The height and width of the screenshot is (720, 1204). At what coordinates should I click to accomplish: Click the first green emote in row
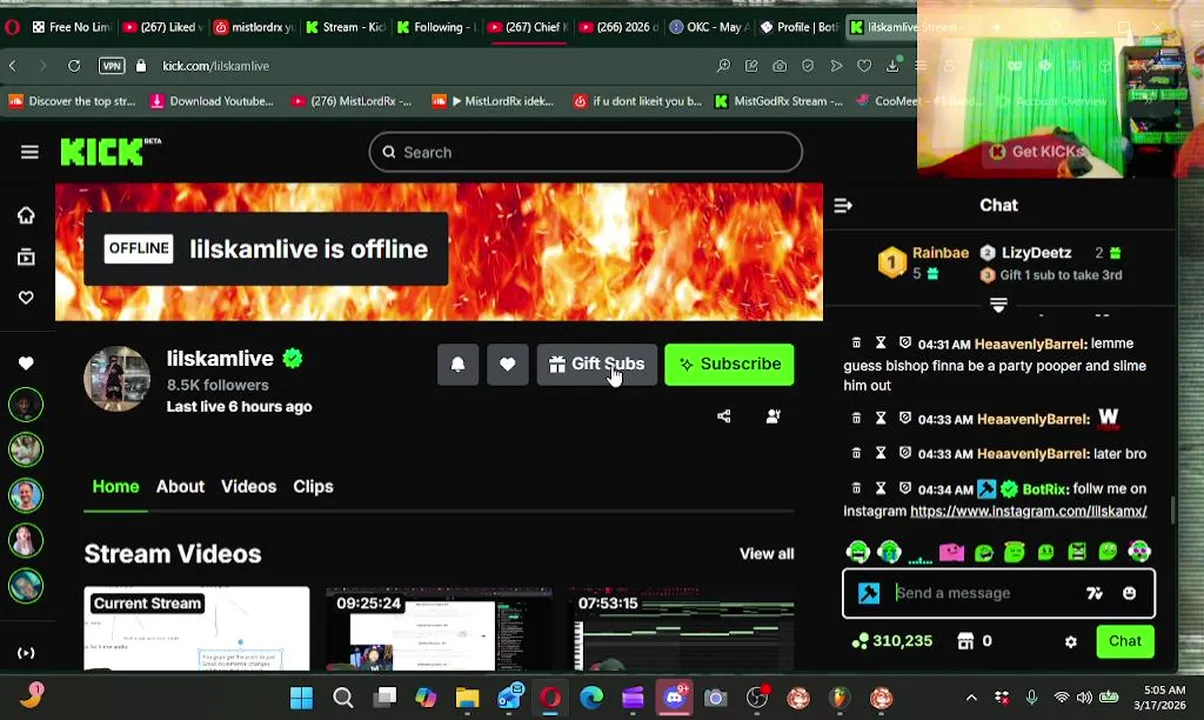857,552
